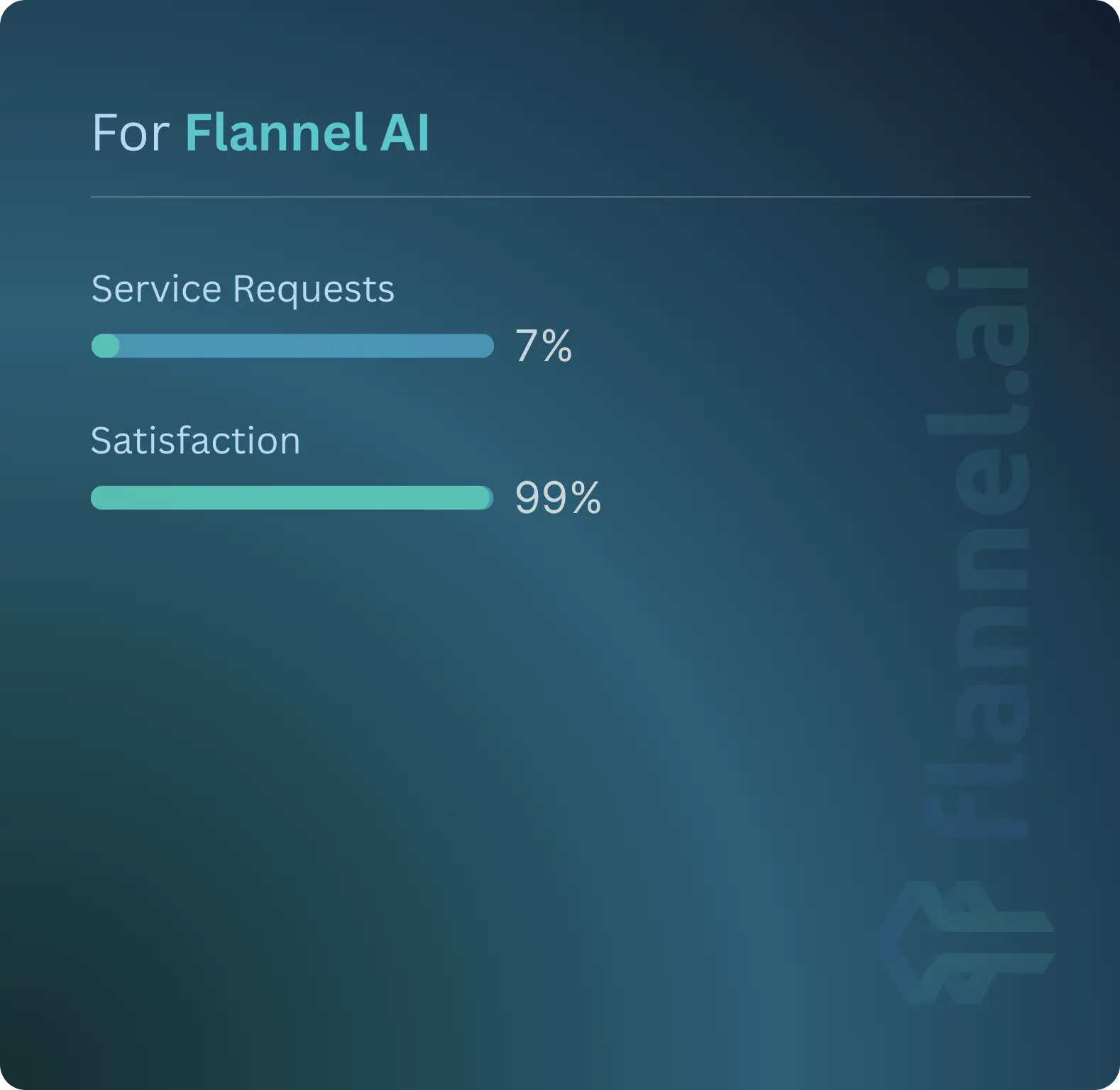Click the middle of the Satisfaction progress bar
The image size is (1120, 1090).
tap(292, 497)
